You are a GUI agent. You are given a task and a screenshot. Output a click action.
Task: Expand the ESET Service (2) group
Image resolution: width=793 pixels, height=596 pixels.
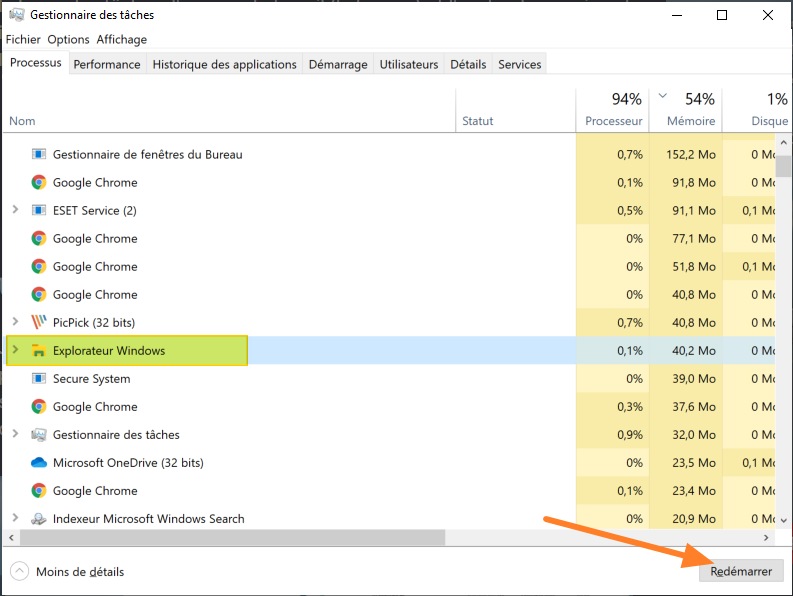pyautogui.click(x=15, y=210)
